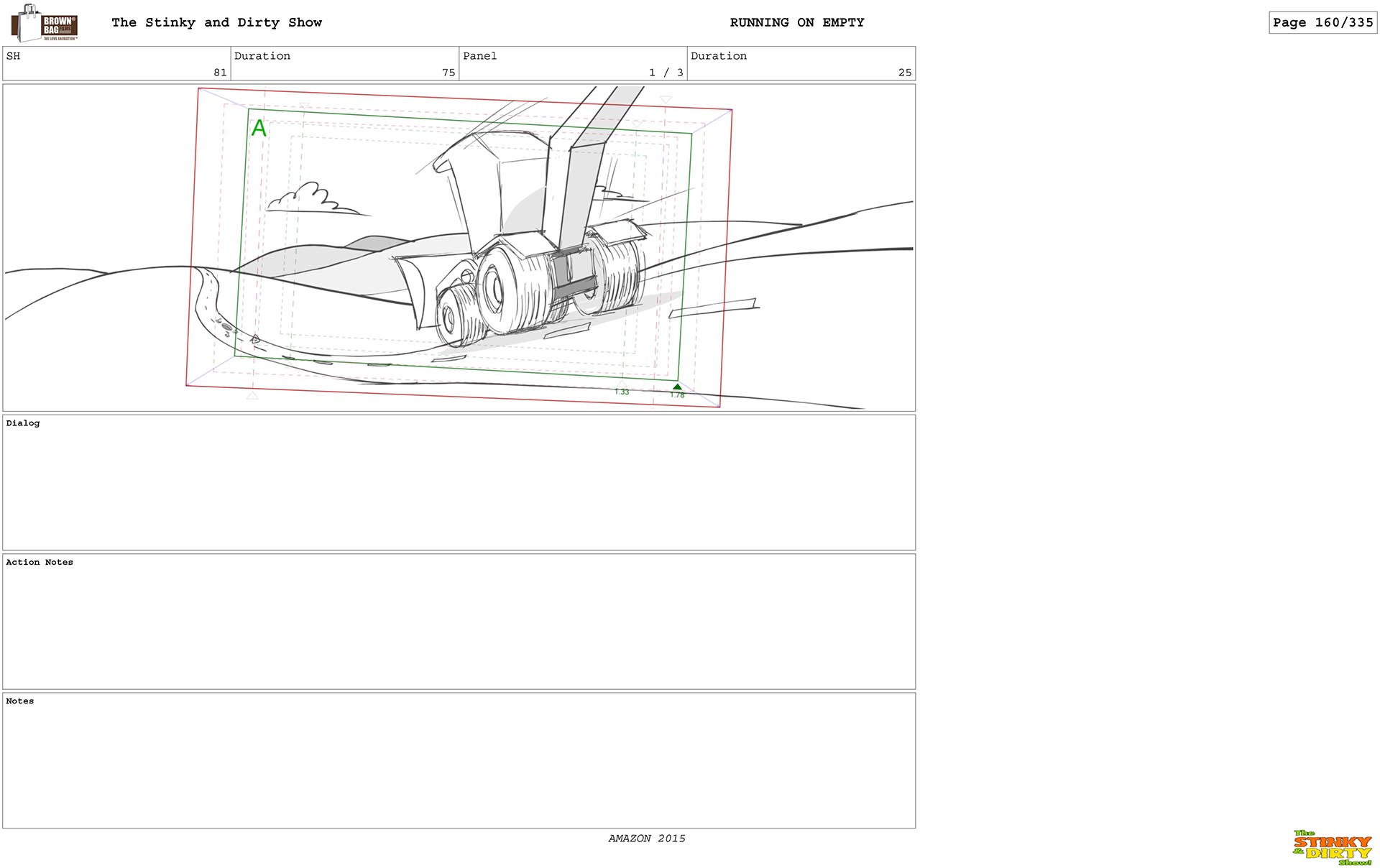Click the 'RUNNING ON EMPTY' episode title

point(797,22)
